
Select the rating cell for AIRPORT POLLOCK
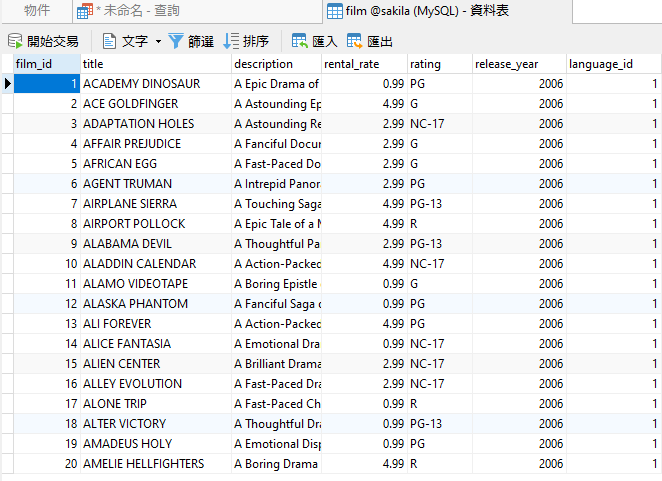438,224
